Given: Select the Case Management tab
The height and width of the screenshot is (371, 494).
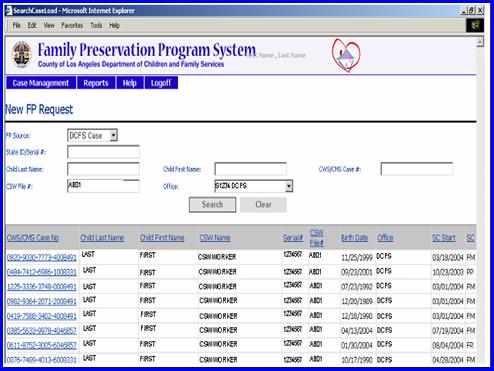Looking at the screenshot, I should pyautogui.click(x=41, y=83).
